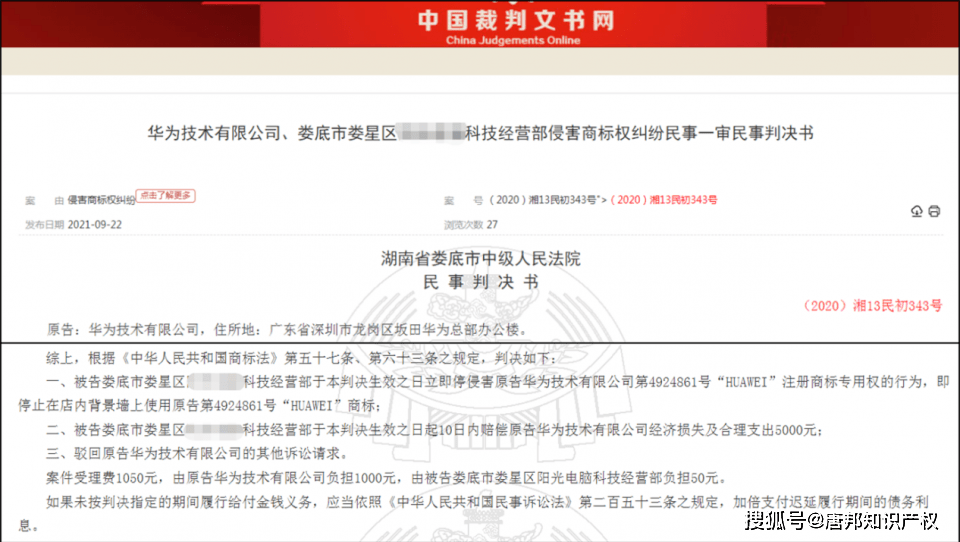The width and height of the screenshot is (960, 542).
Task: Open the red (2020)湘13民初343号 case link
Action: 664,200
